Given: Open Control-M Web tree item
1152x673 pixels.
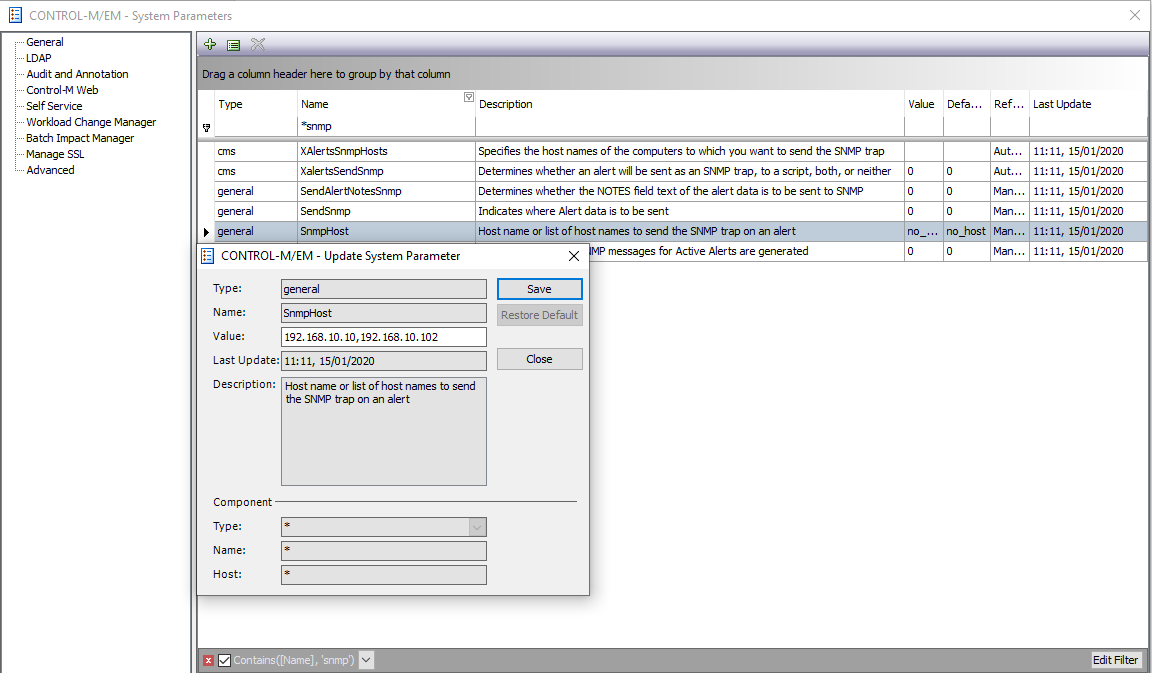Looking at the screenshot, I should pos(62,90).
